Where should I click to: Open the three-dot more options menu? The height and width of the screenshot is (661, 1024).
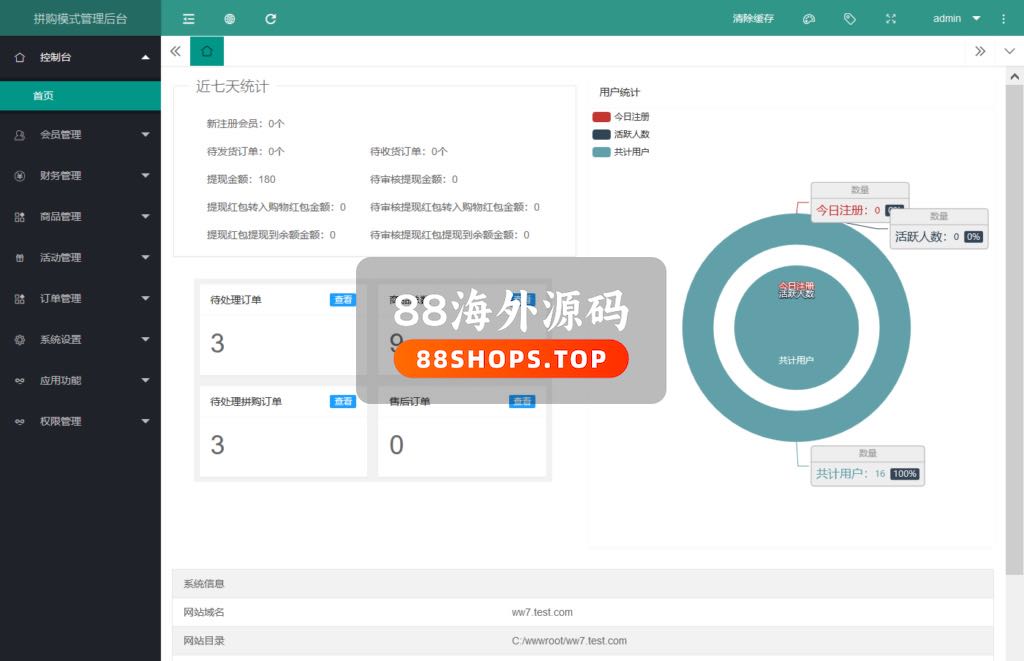[x=1004, y=19]
